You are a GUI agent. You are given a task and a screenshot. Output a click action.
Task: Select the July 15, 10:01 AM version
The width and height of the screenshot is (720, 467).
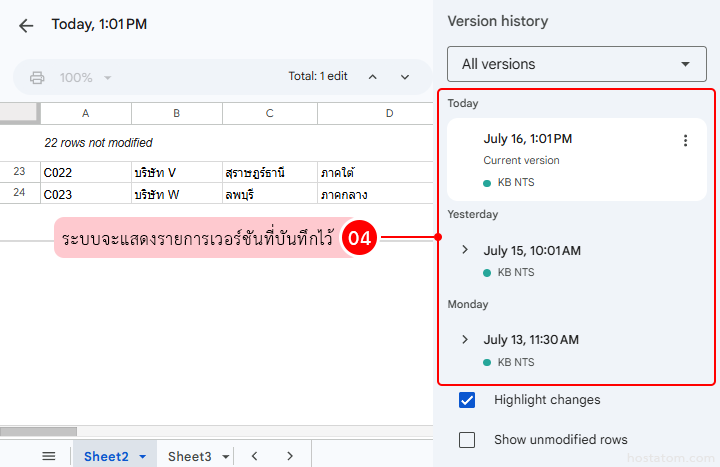(532, 251)
